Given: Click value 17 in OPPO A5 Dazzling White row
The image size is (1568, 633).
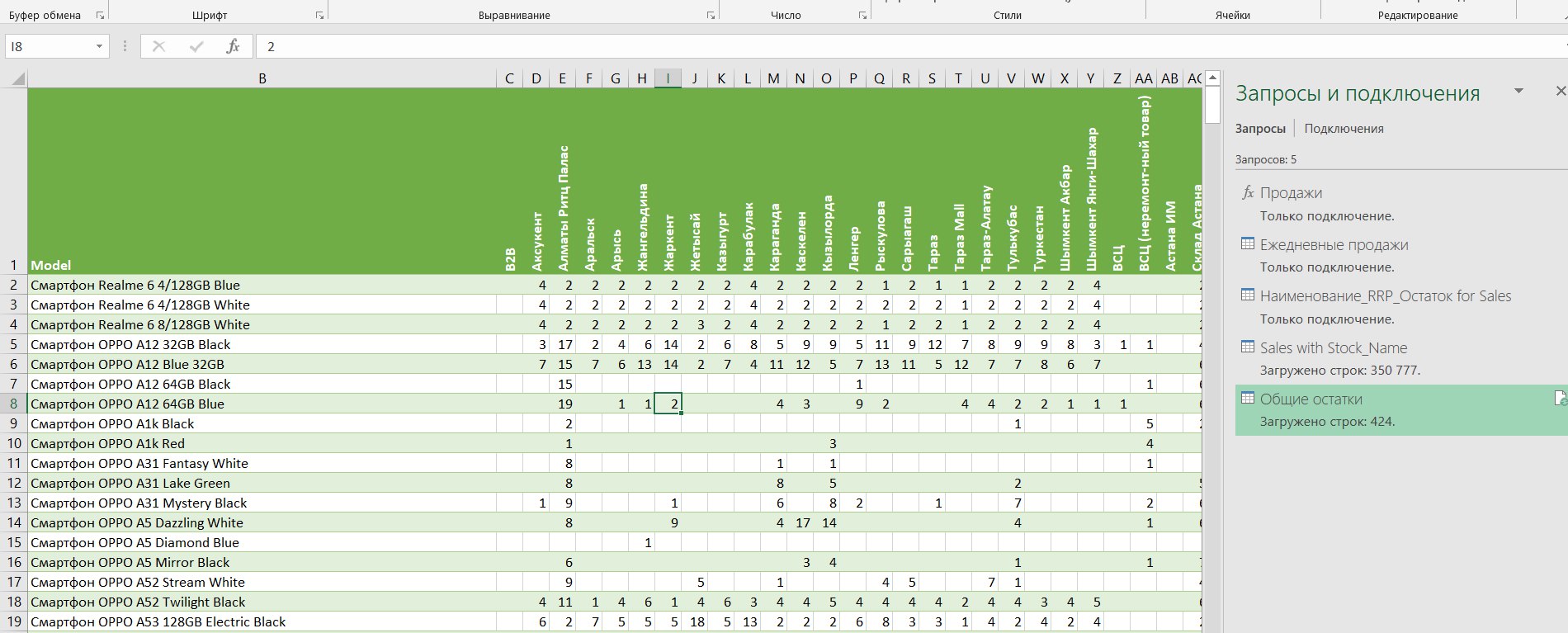Looking at the screenshot, I should [801, 522].
